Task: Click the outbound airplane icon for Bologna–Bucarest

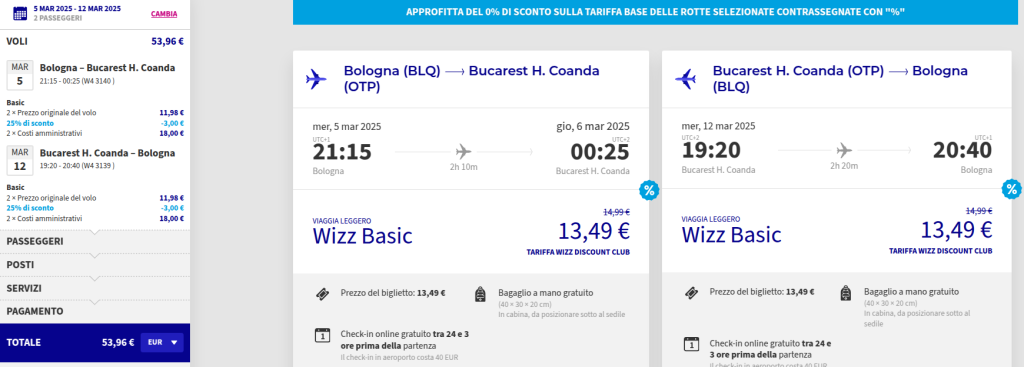Action: pos(316,79)
